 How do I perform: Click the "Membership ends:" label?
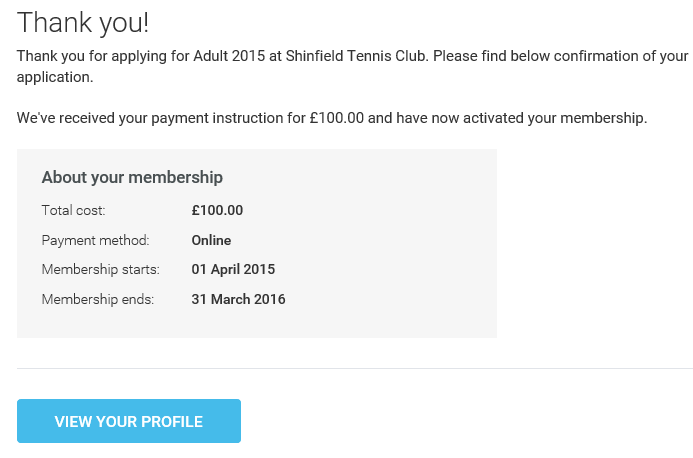pos(98,299)
